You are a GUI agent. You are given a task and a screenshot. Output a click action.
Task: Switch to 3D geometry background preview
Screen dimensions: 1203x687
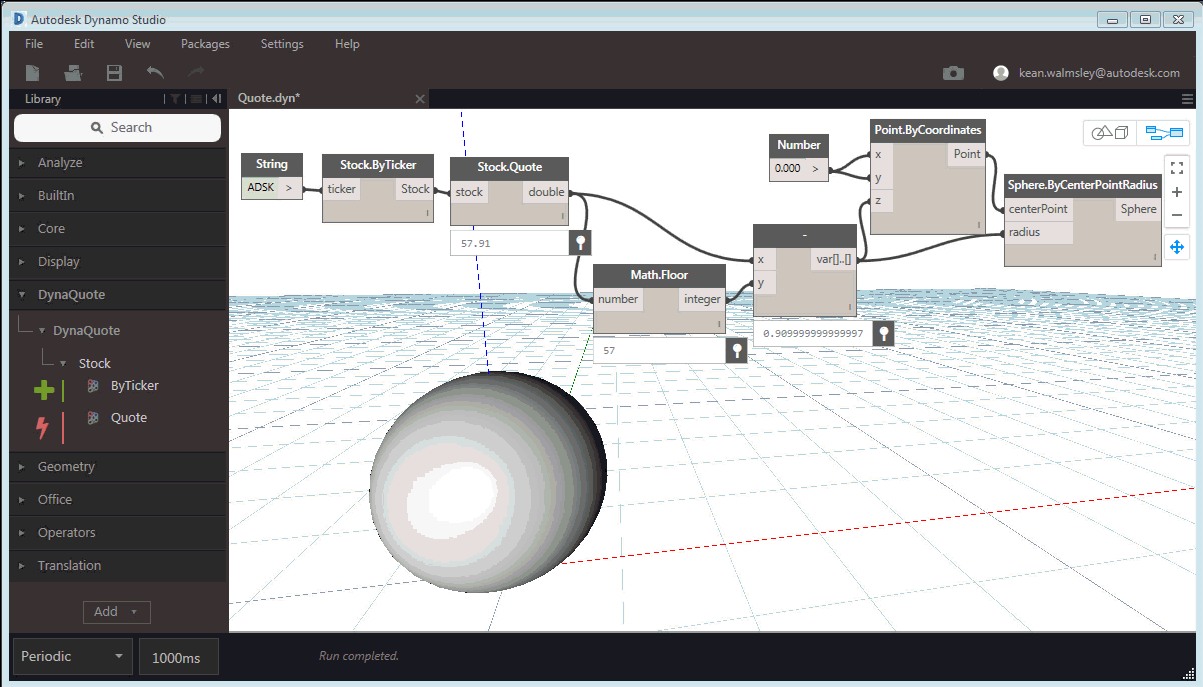[1109, 133]
